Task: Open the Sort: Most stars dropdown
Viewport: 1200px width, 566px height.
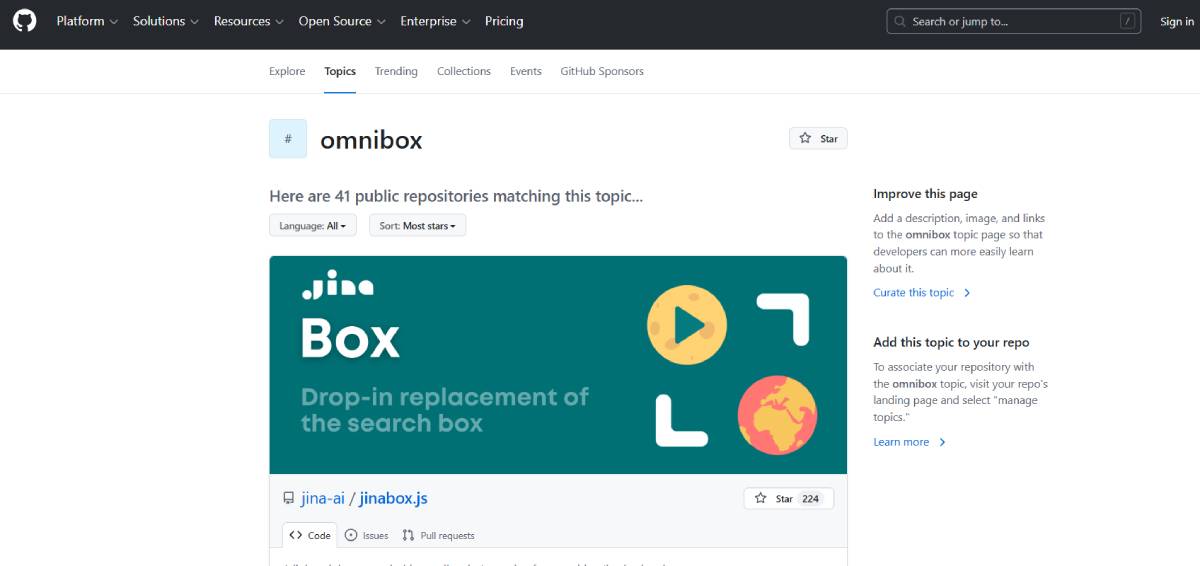Action: point(417,226)
